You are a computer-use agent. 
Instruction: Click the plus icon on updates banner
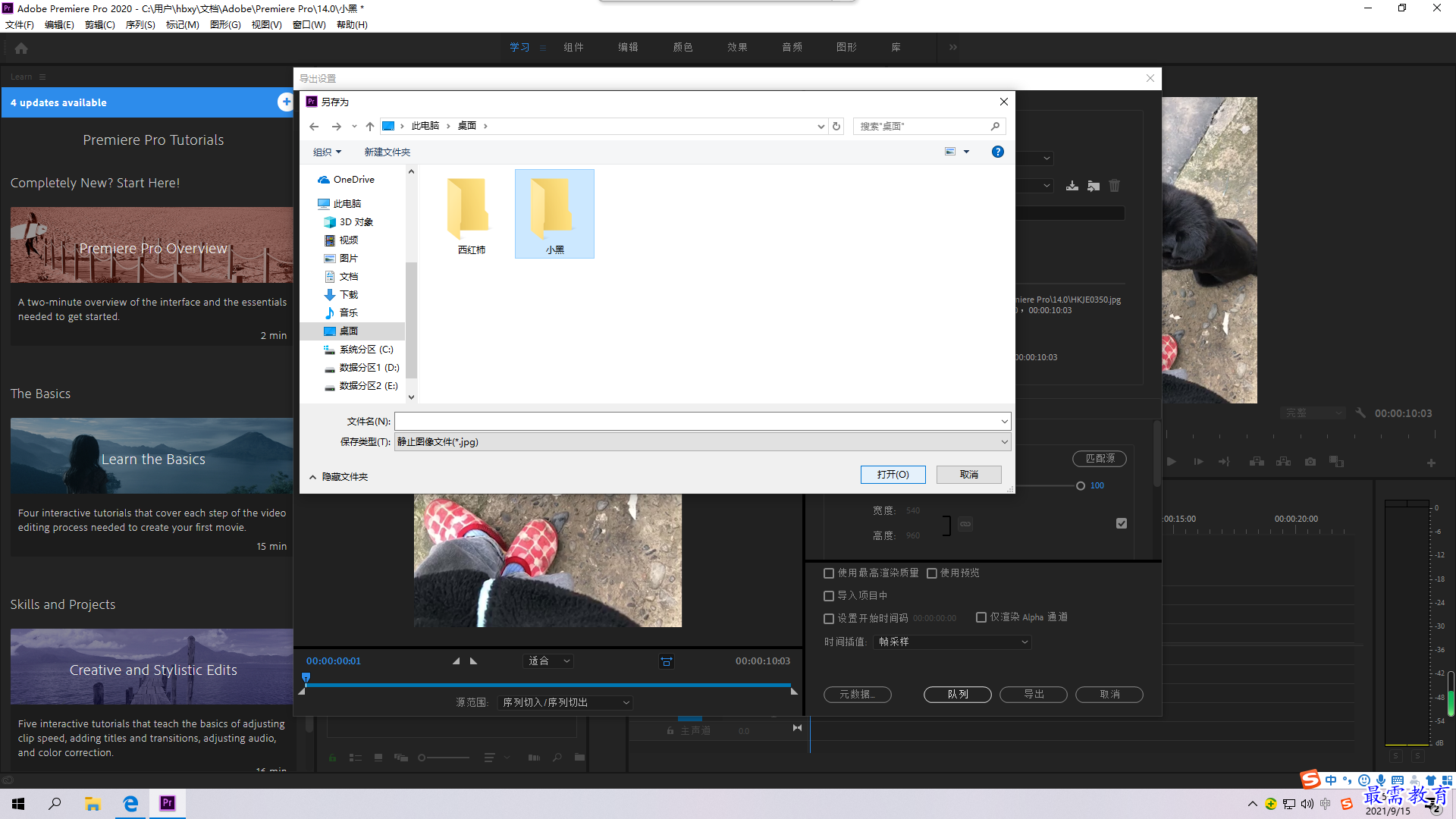(x=286, y=102)
